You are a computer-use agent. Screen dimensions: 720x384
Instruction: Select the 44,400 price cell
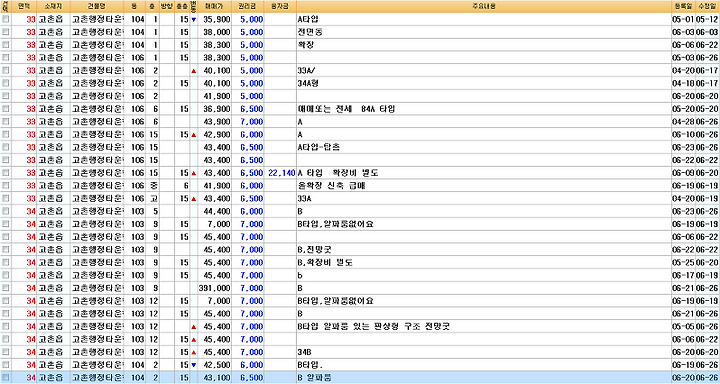point(214,211)
